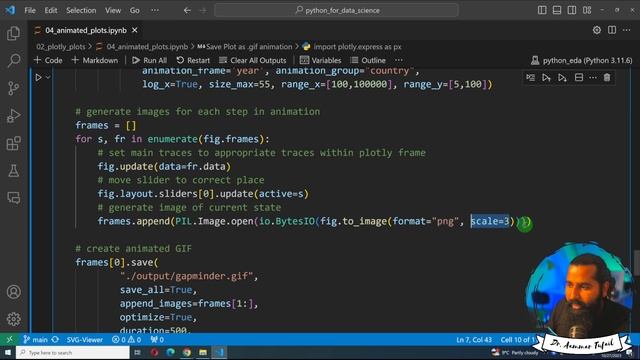
Task: Add a new Code cell
Action: click(48, 60)
